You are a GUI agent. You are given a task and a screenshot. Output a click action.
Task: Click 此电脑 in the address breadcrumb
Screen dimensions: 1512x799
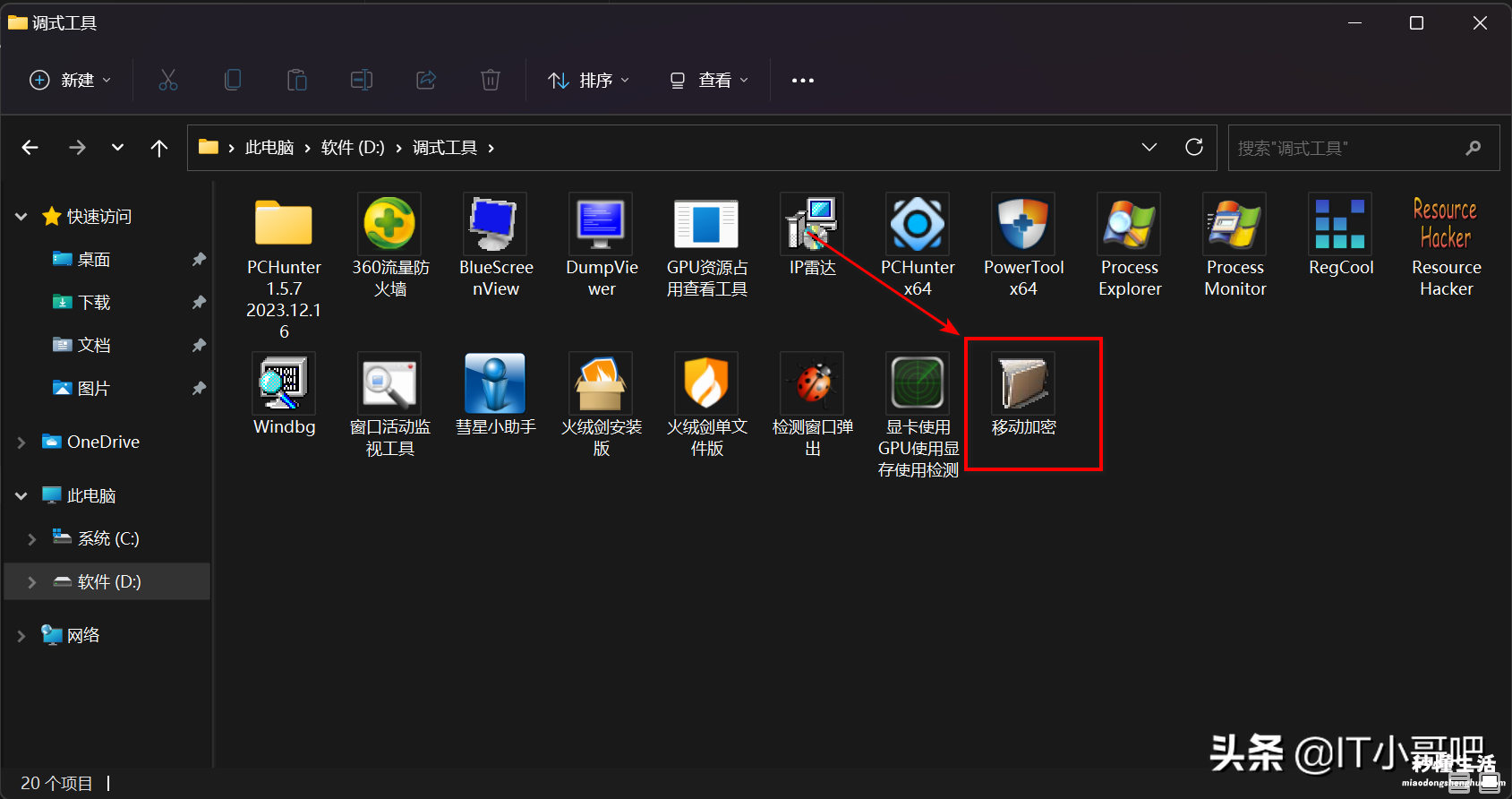269,148
